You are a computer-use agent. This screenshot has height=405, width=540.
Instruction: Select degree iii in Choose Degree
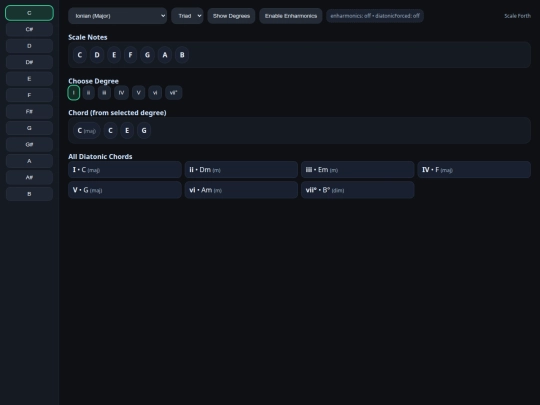tap(104, 93)
